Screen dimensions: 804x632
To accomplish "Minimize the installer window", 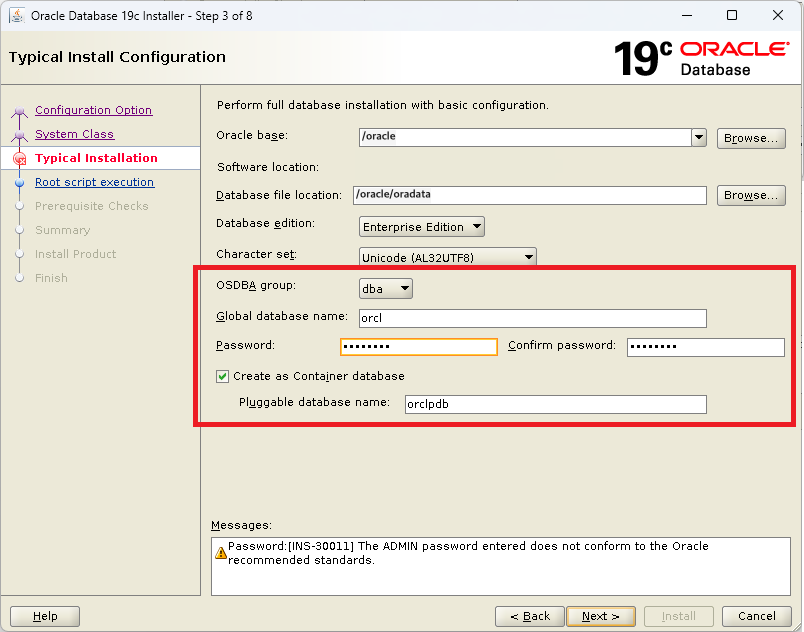I will point(687,15).
